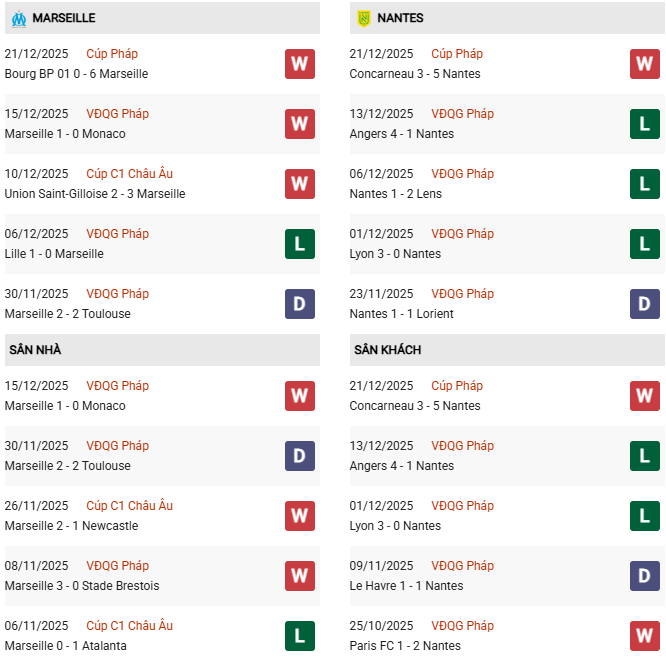666x659 pixels.
Task: Click D badge for Le Havre 1-1 Nantes
Action: (645, 576)
